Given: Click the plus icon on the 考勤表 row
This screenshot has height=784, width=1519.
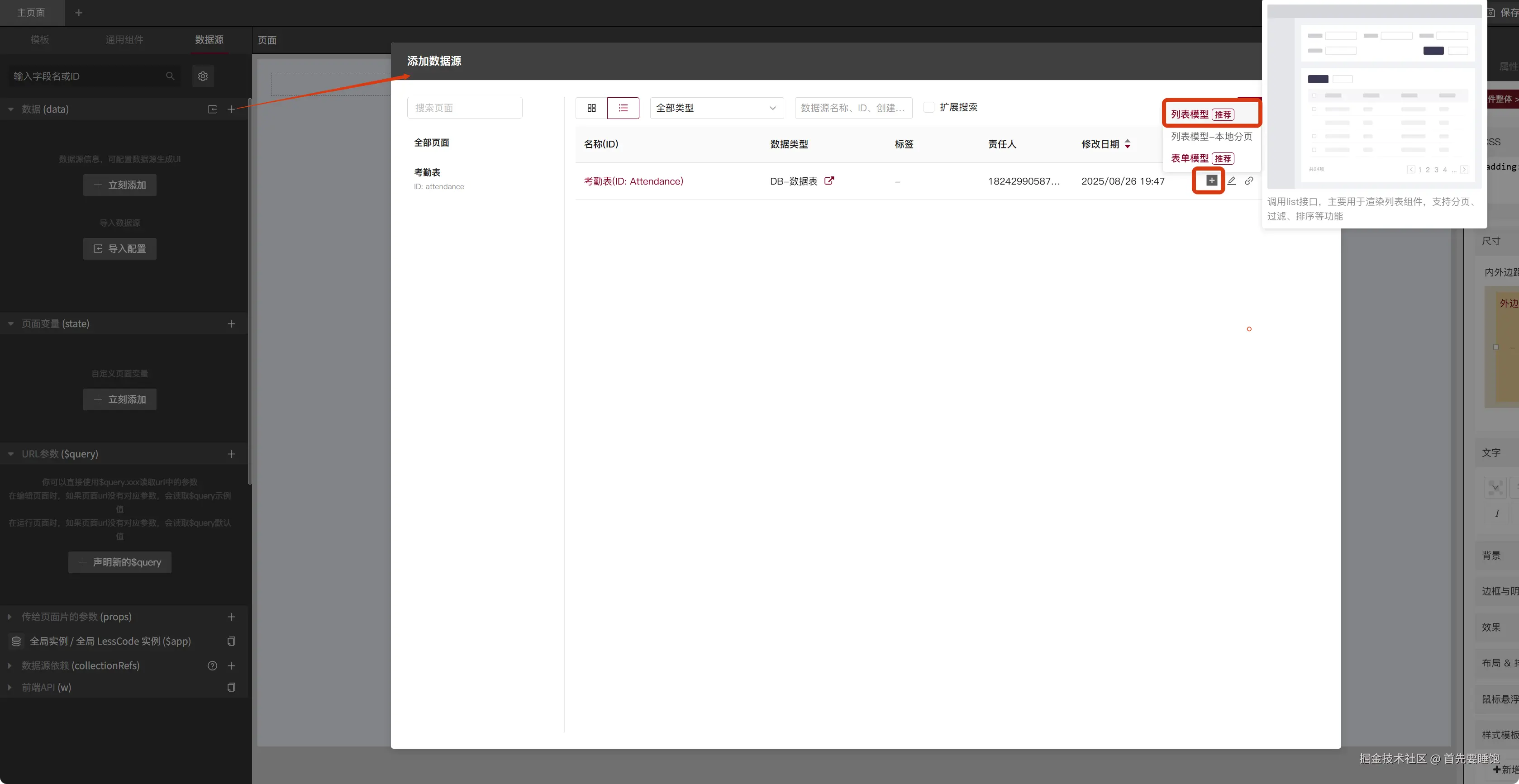Looking at the screenshot, I should point(1211,181).
